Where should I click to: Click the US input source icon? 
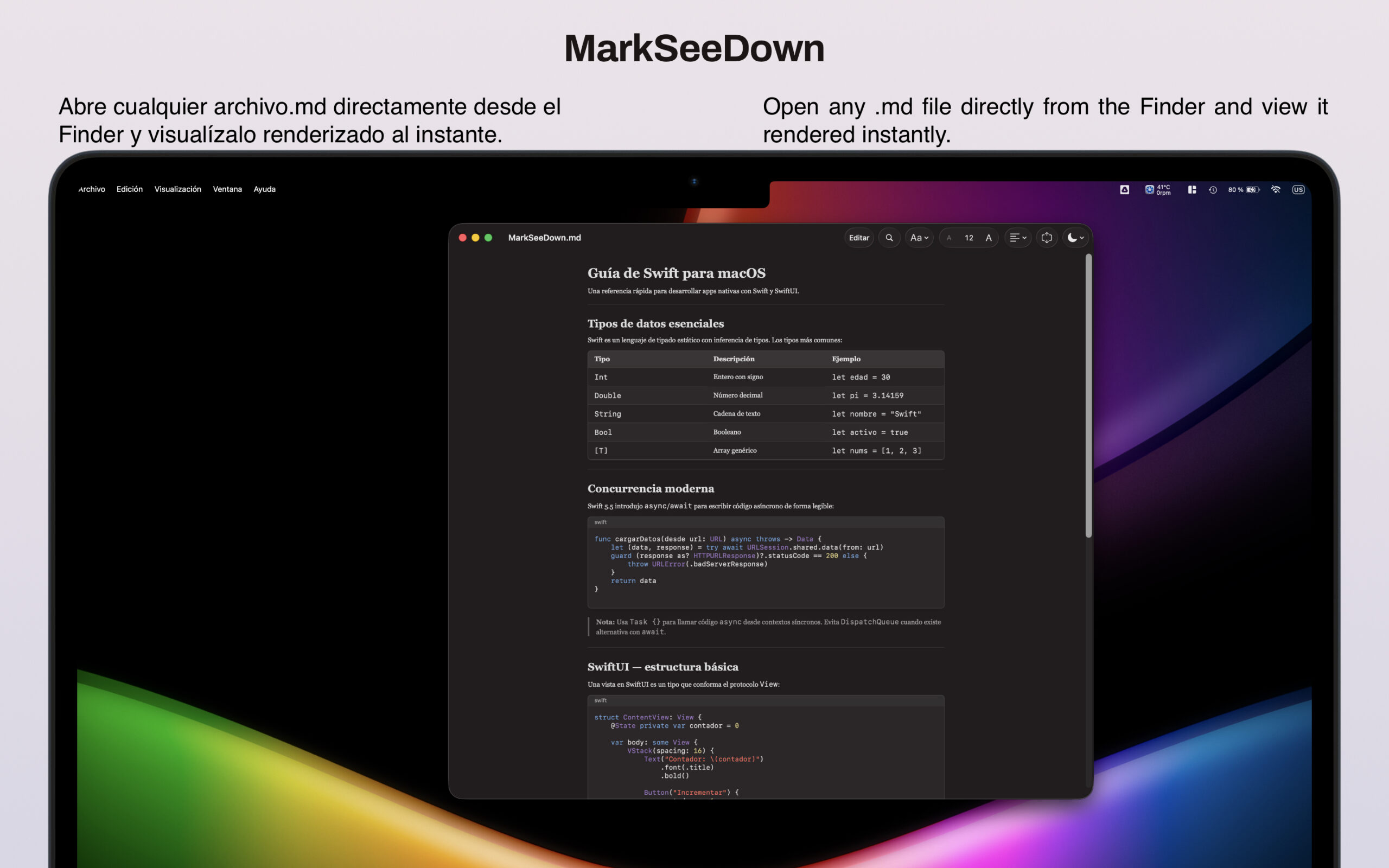1298,189
